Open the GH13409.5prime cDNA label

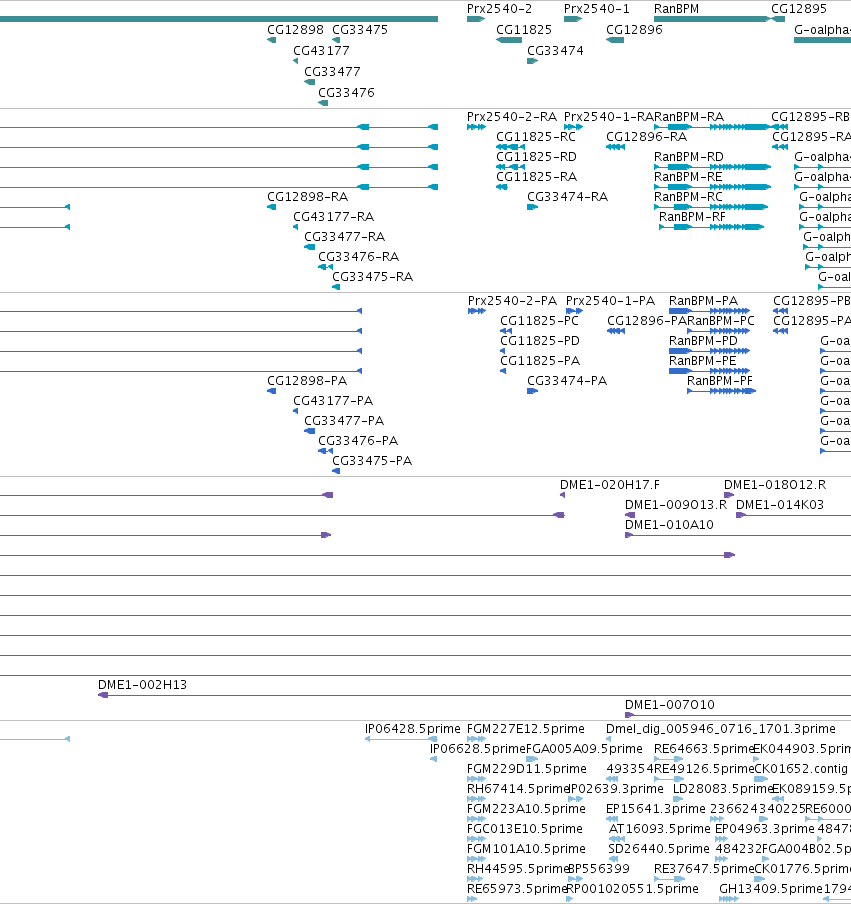770,888
